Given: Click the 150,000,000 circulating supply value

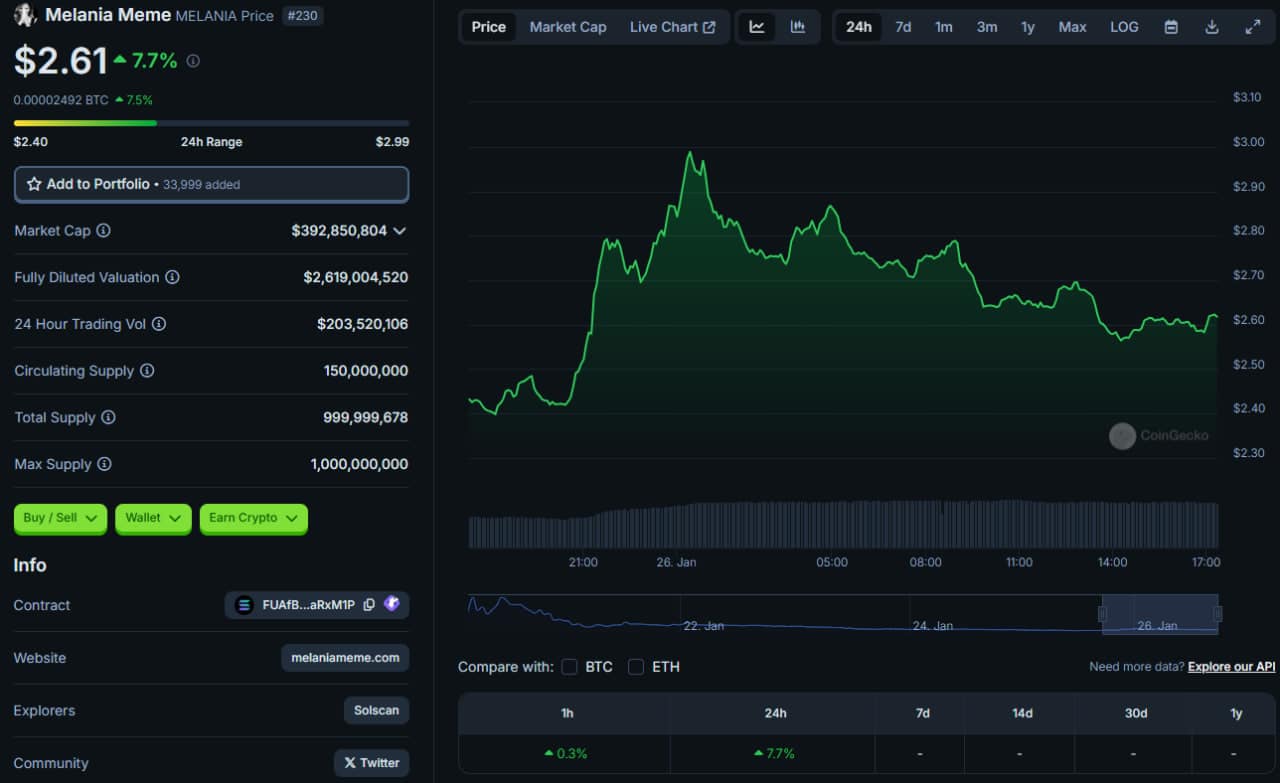Looking at the screenshot, I should [x=366, y=371].
